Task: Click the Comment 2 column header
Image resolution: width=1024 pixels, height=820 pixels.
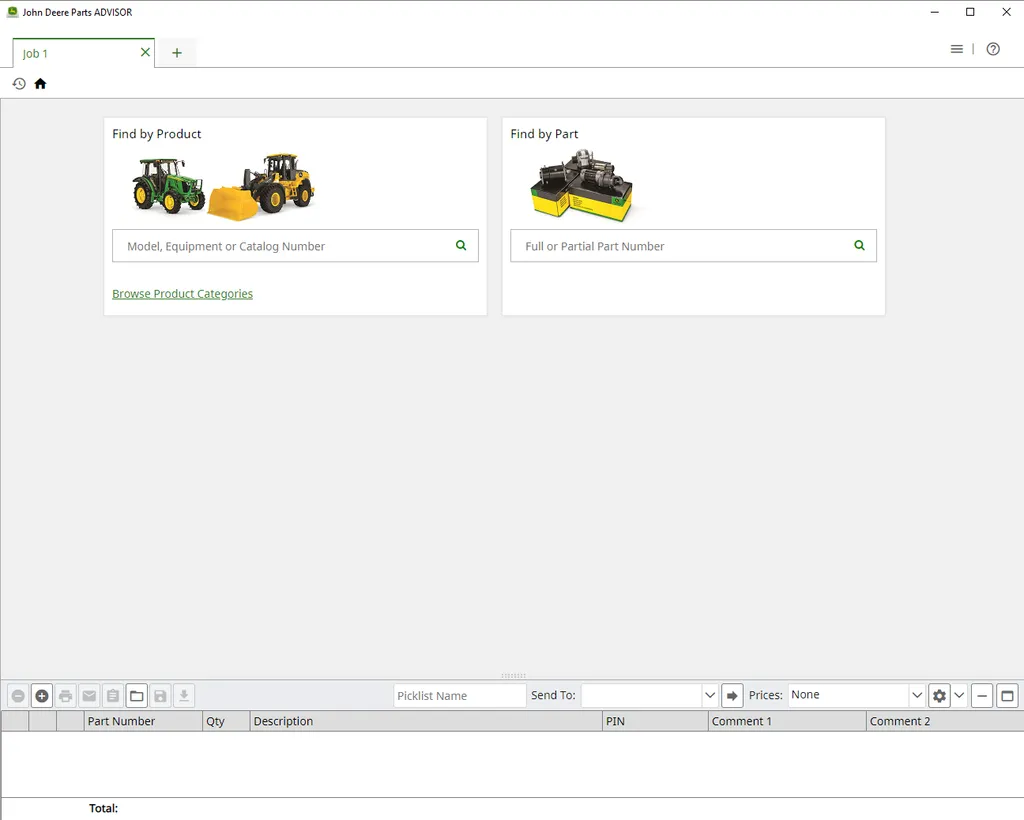Action: point(944,721)
